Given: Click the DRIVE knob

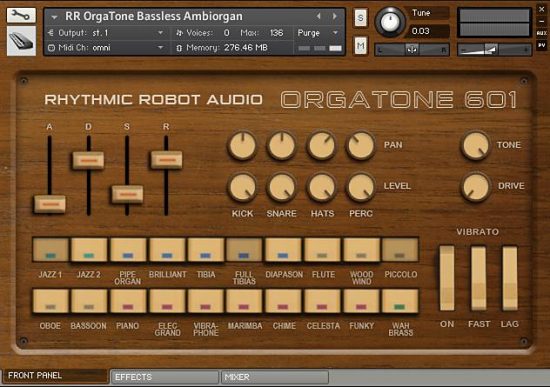Looking at the screenshot, I should point(475,187).
